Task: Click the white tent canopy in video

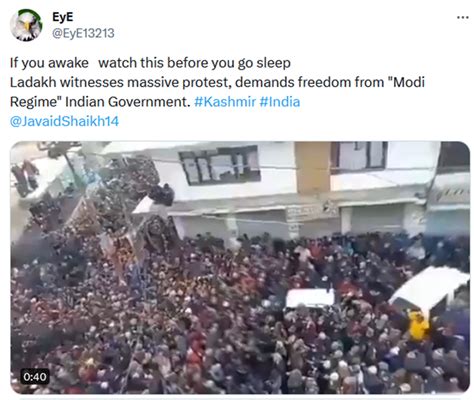Action: click(x=430, y=287)
